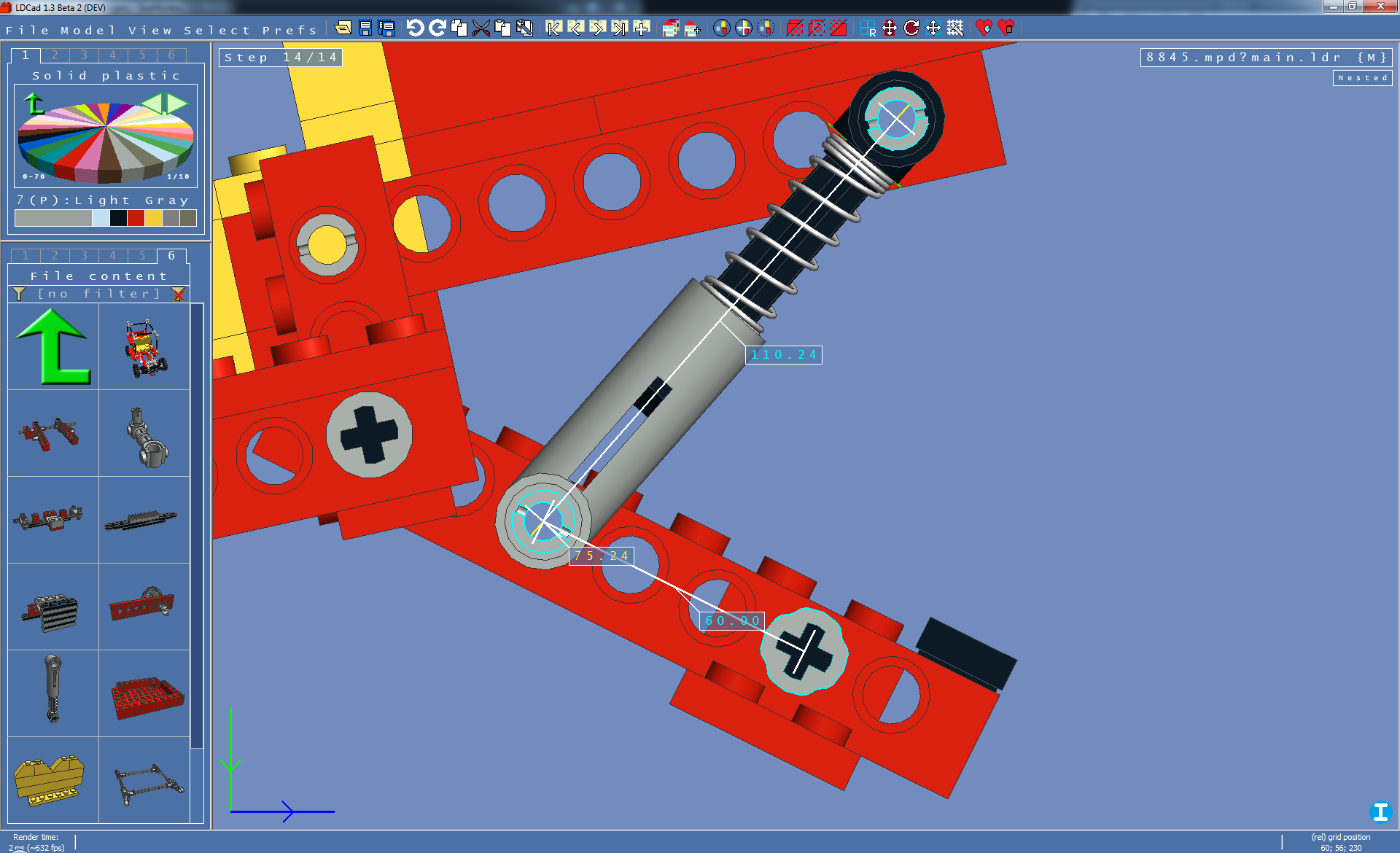
Task: Paste from clipboard toolbar icon
Action: click(502, 28)
